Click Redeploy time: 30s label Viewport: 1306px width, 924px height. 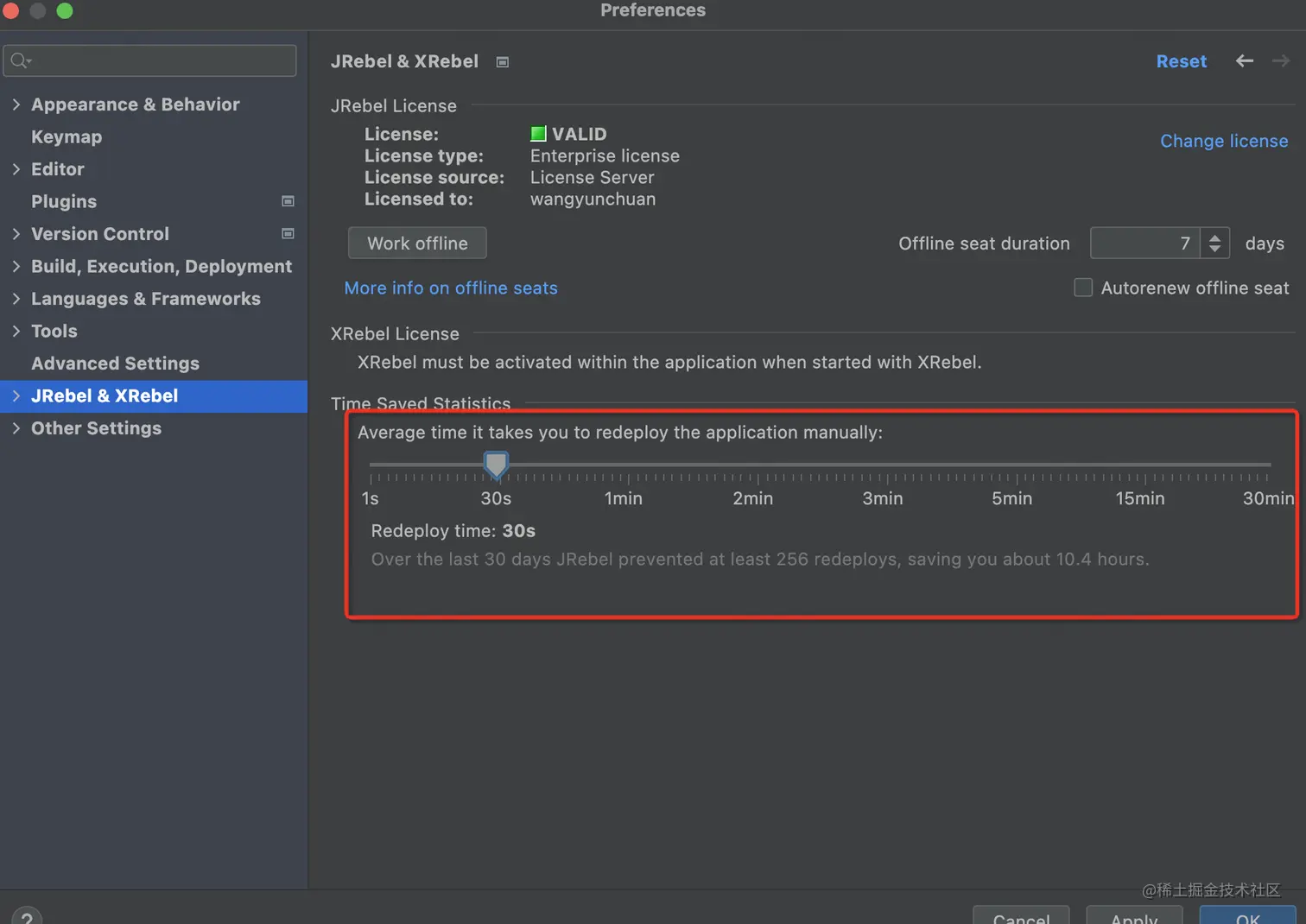453,530
